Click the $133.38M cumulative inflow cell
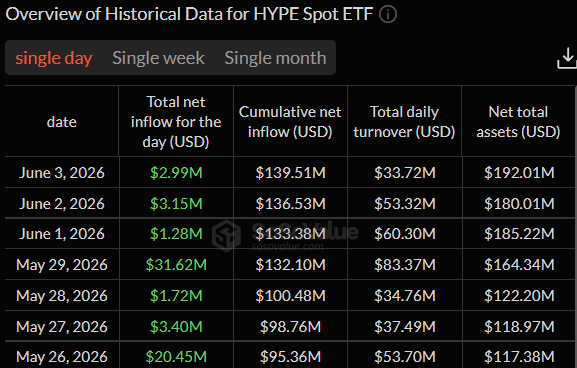The width and height of the screenshot is (577, 368). 290,234
